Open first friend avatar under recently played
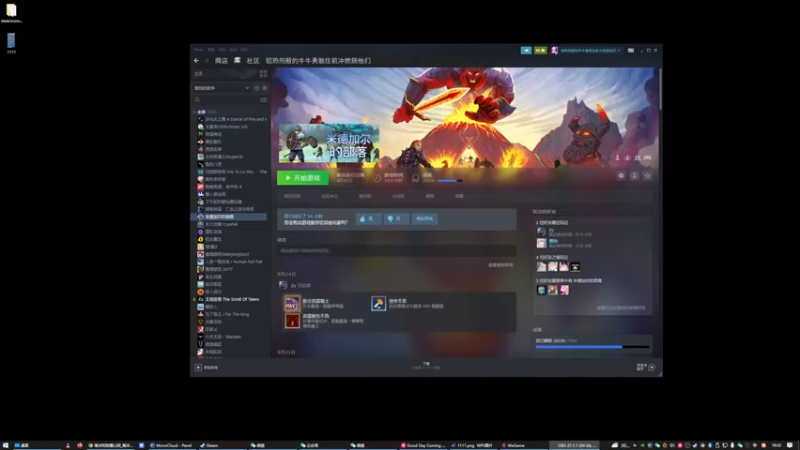This screenshot has width=800, height=450. [541, 232]
